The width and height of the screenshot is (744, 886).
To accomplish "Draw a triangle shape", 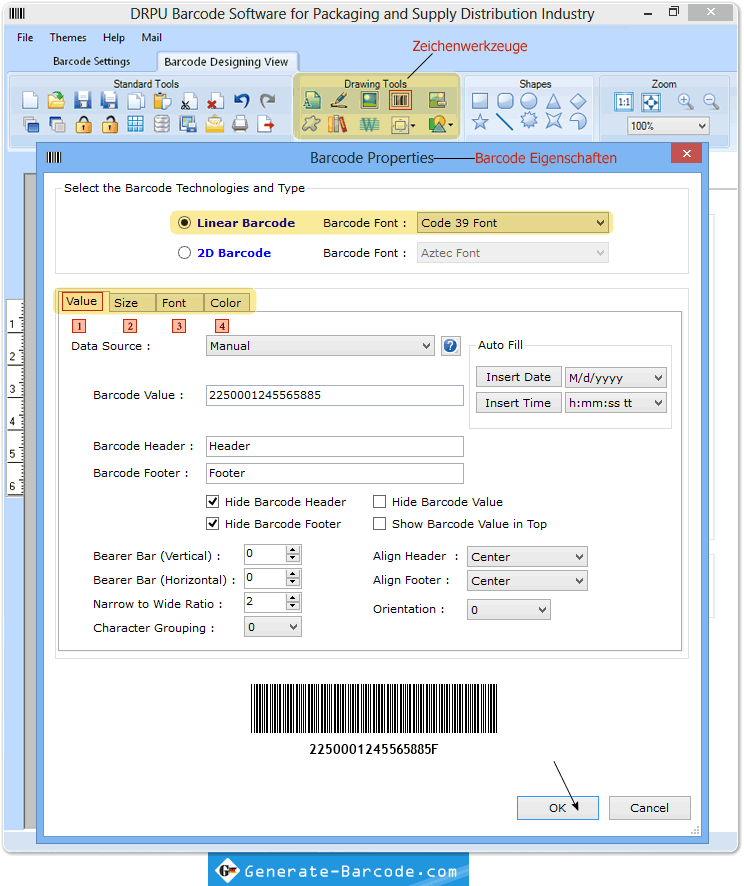I will 554,101.
